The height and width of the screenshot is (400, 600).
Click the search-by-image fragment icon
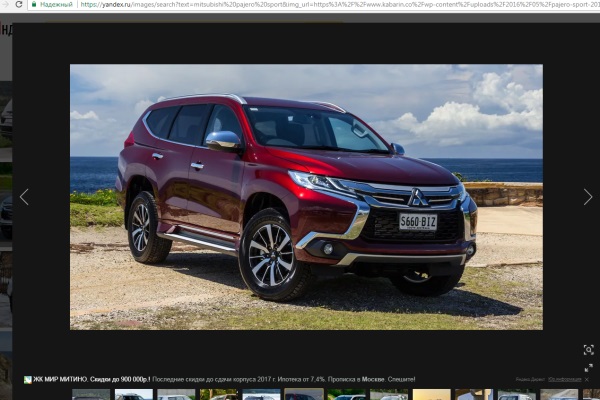click(x=588, y=349)
